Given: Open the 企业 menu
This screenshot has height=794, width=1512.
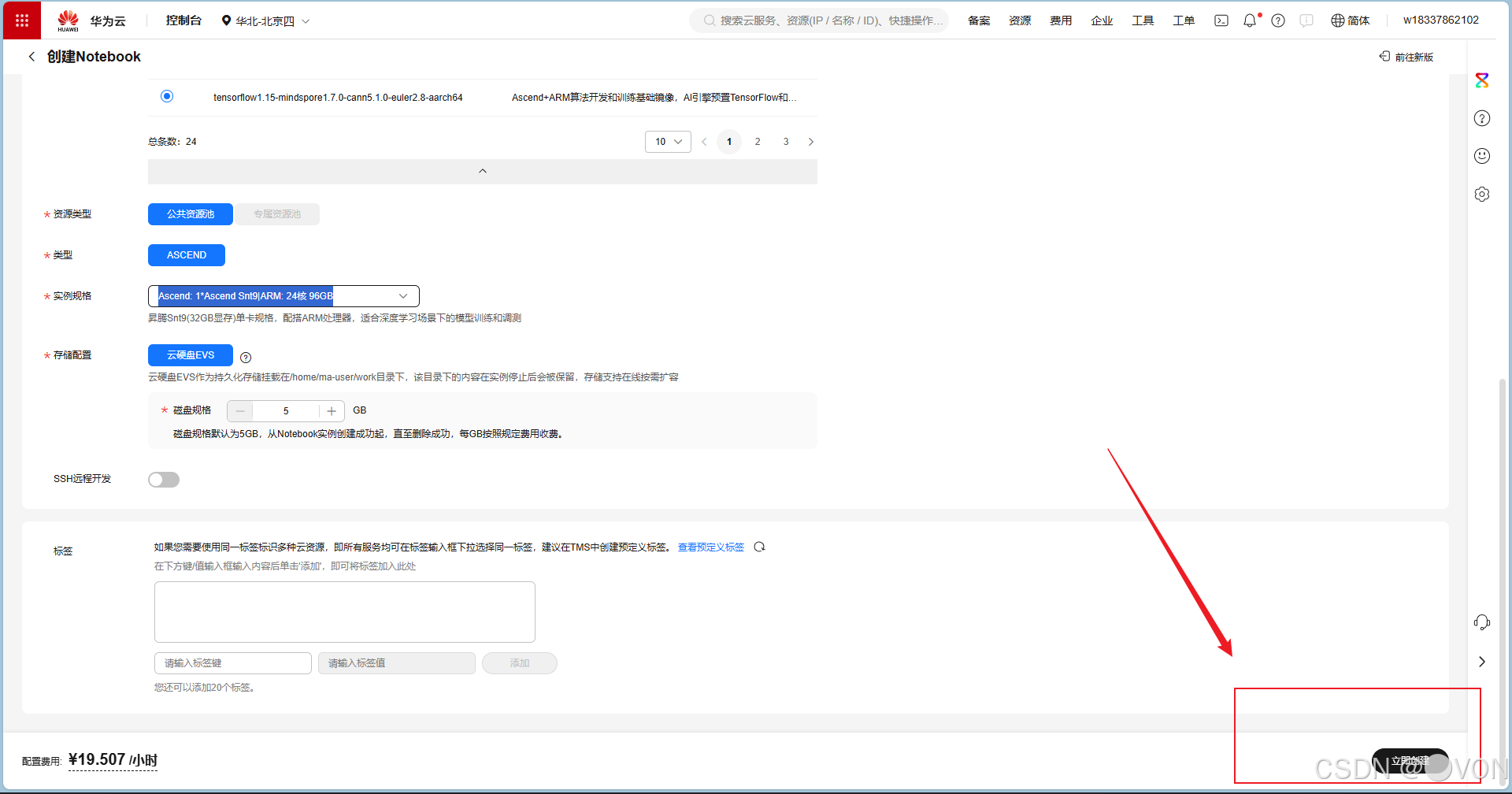Looking at the screenshot, I should [x=1102, y=20].
